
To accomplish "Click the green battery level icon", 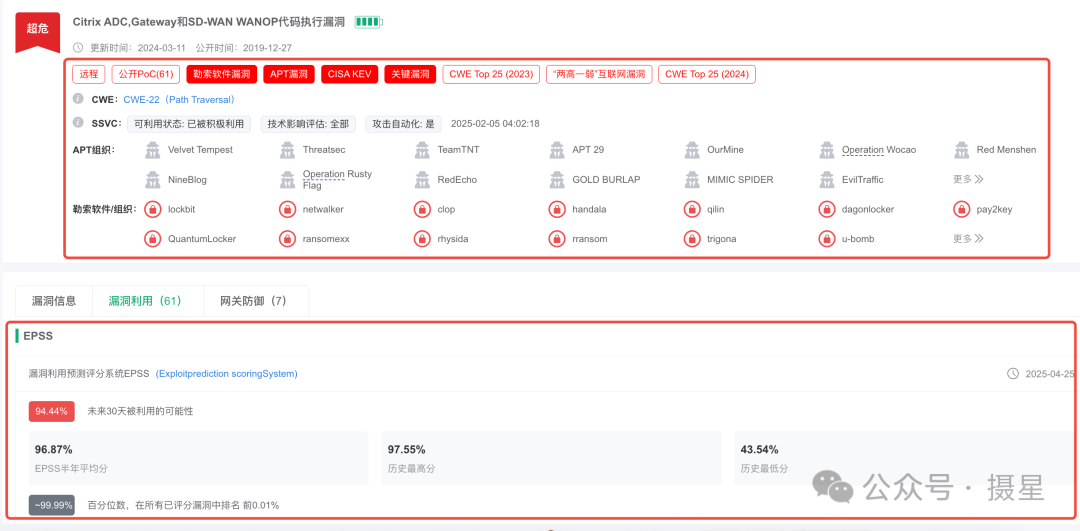I will point(368,23).
